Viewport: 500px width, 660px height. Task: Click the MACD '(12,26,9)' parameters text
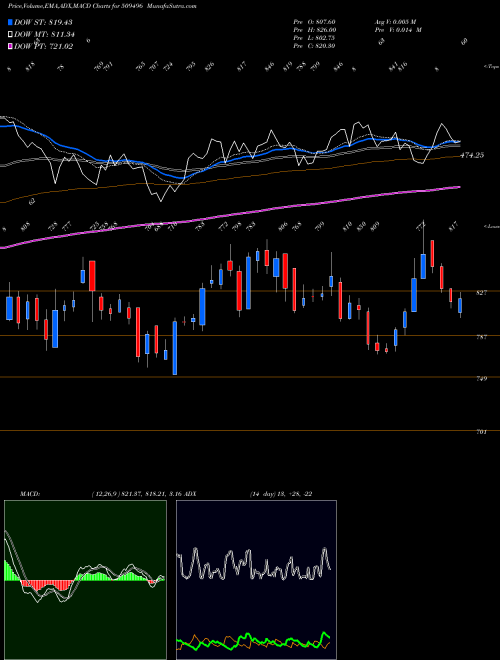[x=105, y=494]
